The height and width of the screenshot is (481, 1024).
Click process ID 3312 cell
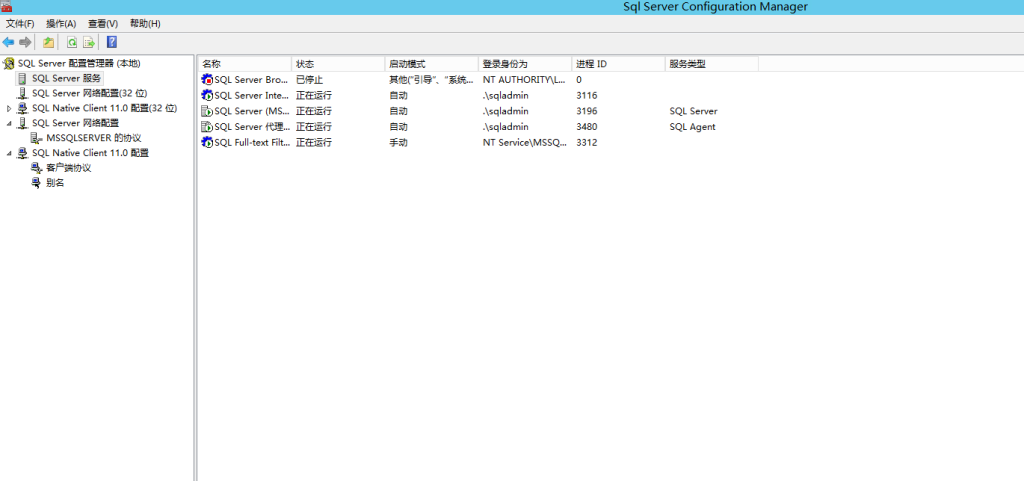tap(586, 142)
